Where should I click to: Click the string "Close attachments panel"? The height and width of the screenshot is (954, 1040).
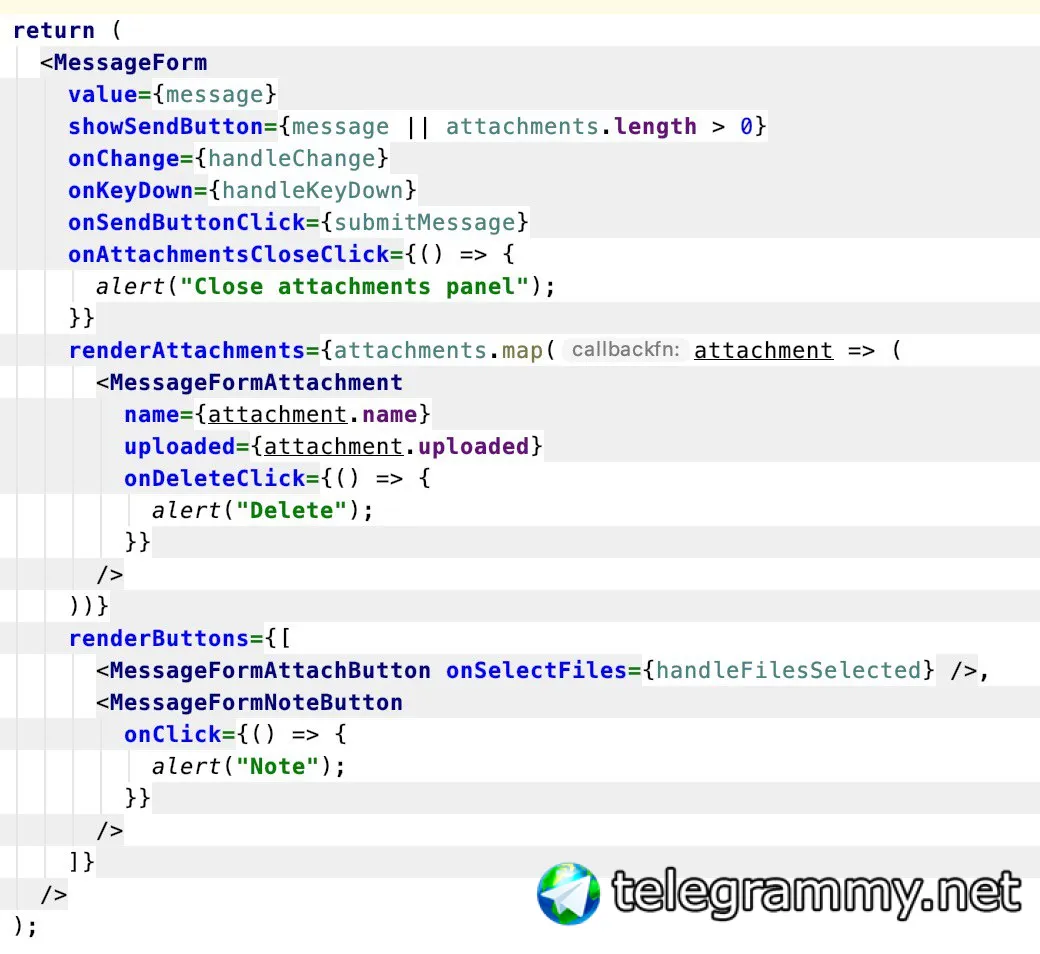coord(354,286)
